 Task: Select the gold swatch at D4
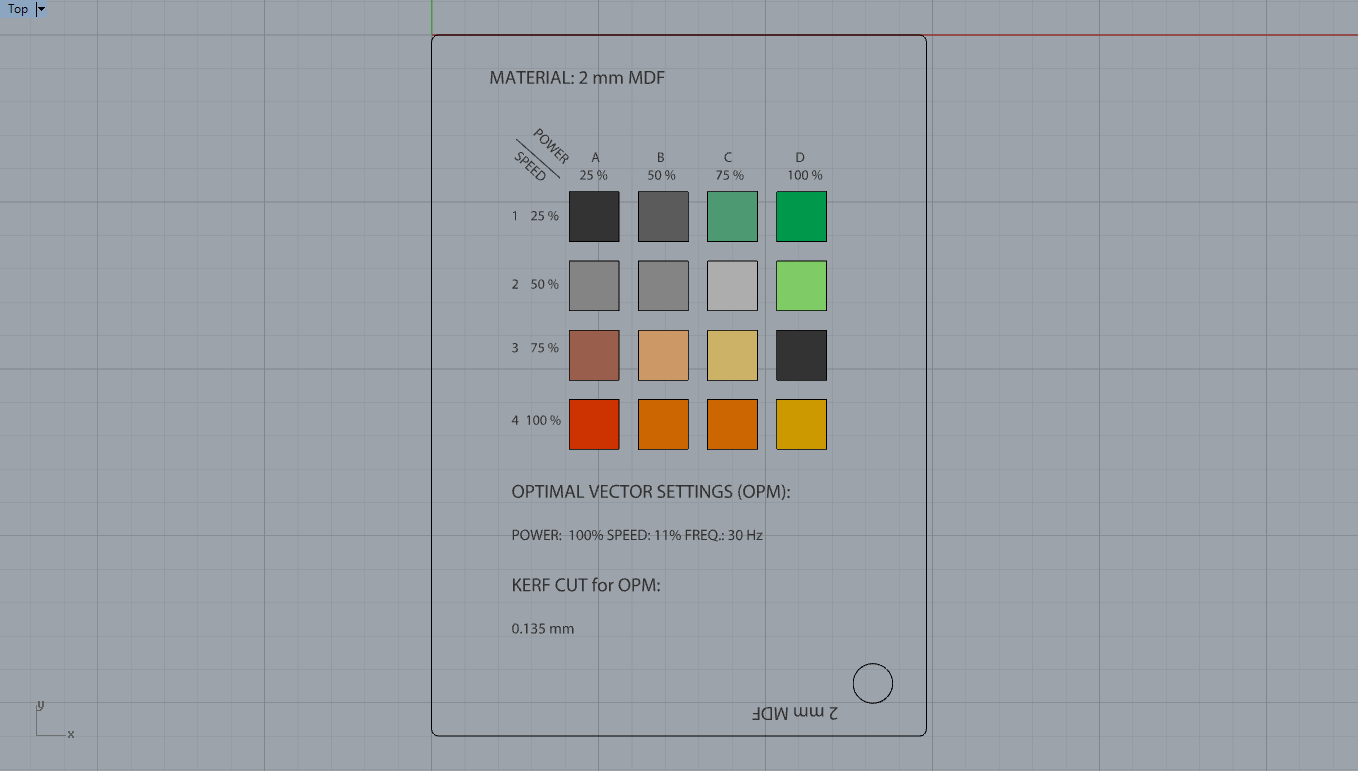[801, 424]
